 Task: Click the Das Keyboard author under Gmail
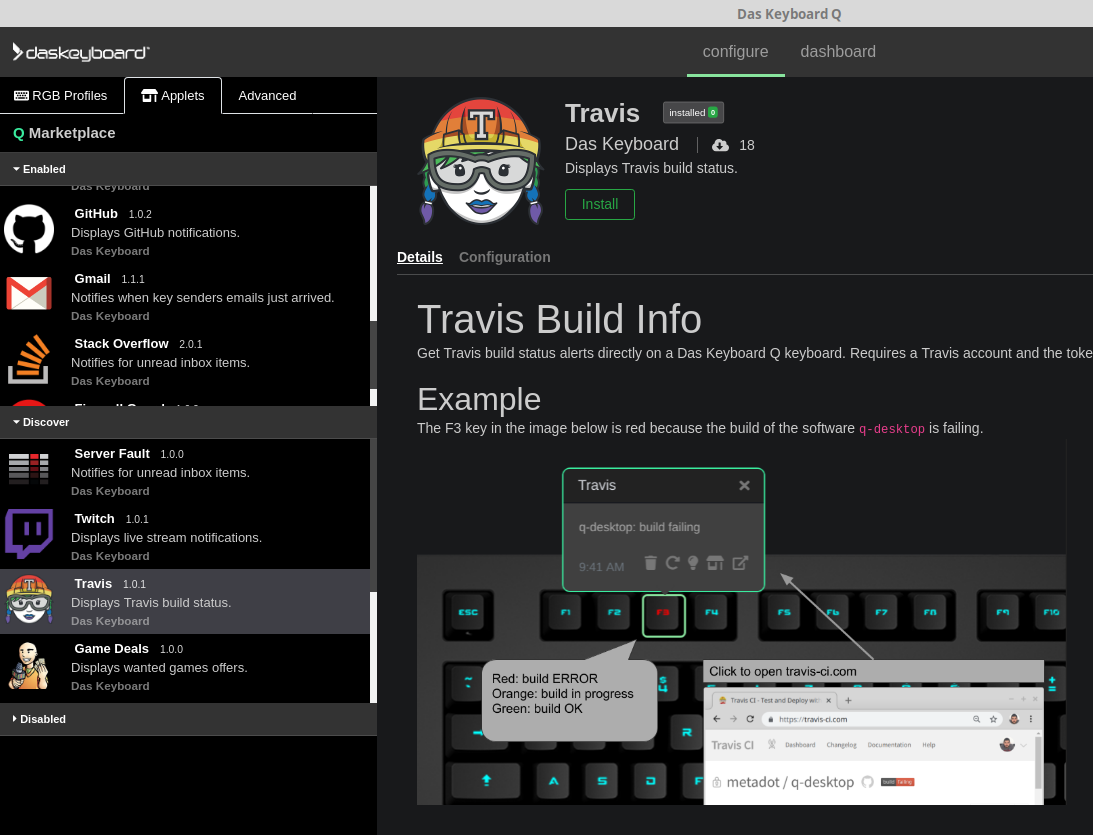110,316
